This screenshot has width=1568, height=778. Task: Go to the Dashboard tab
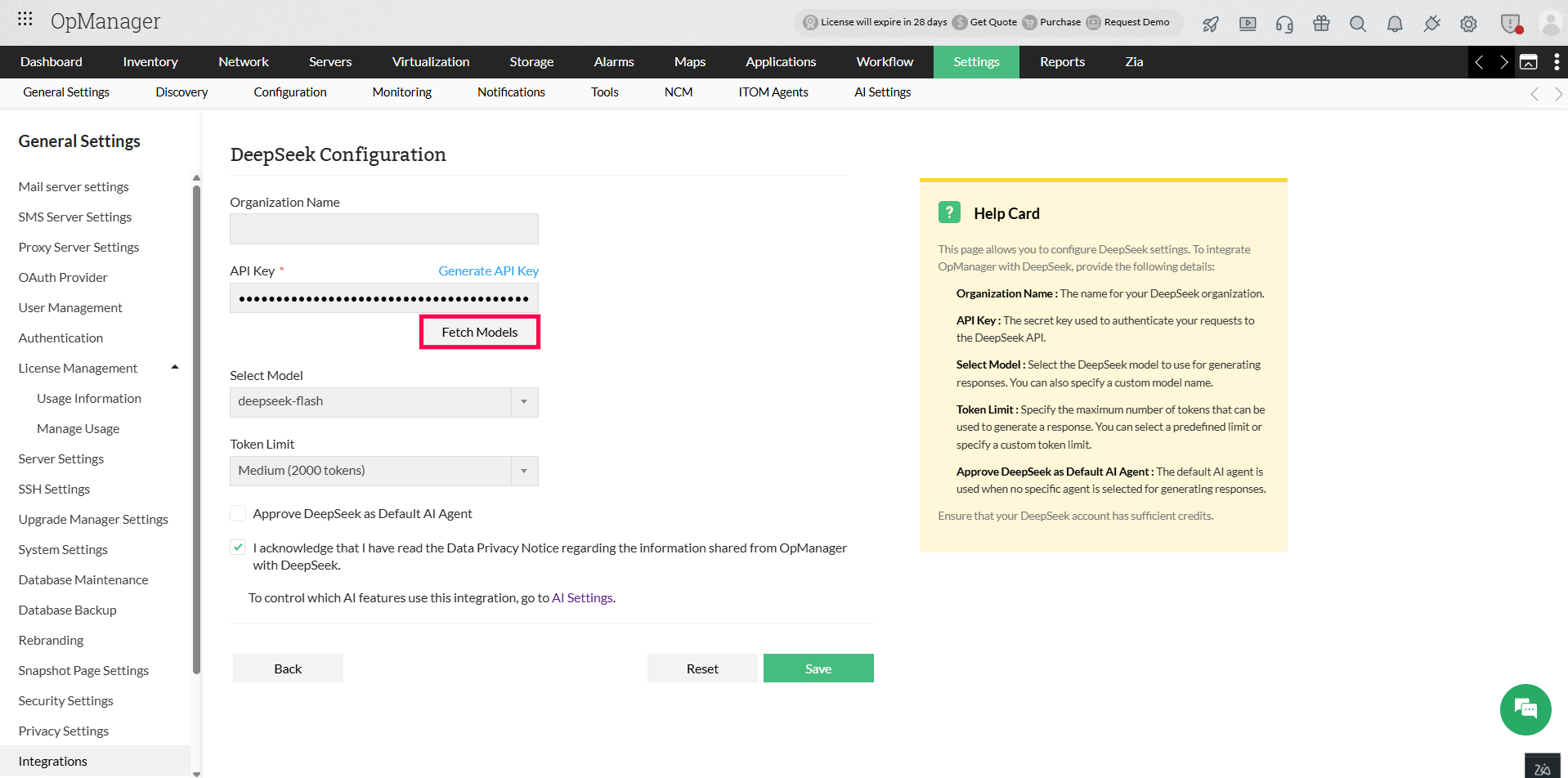click(x=52, y=62)
